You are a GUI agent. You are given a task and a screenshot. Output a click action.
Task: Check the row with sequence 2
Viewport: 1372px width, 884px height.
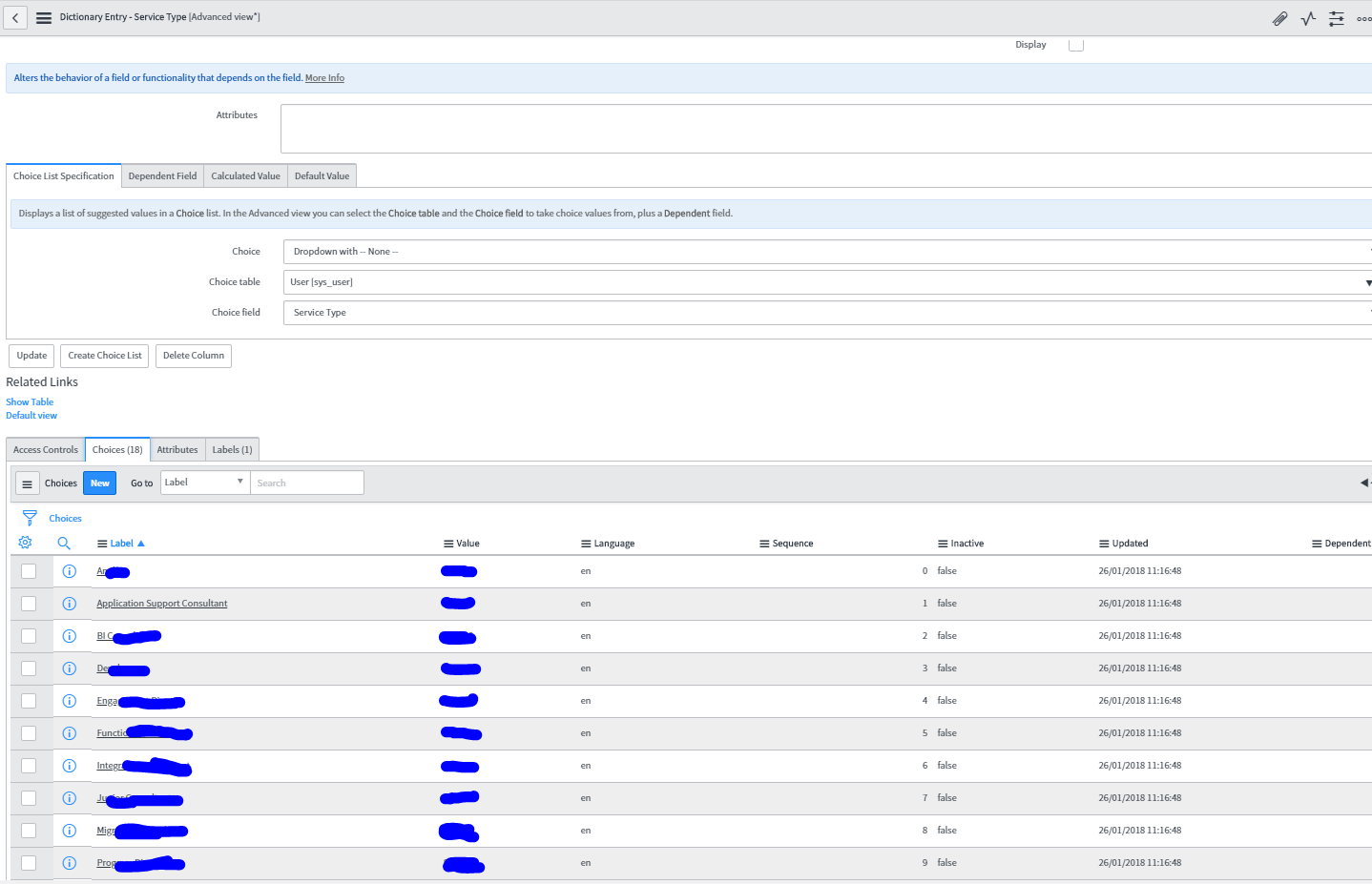tap(29, 636)
